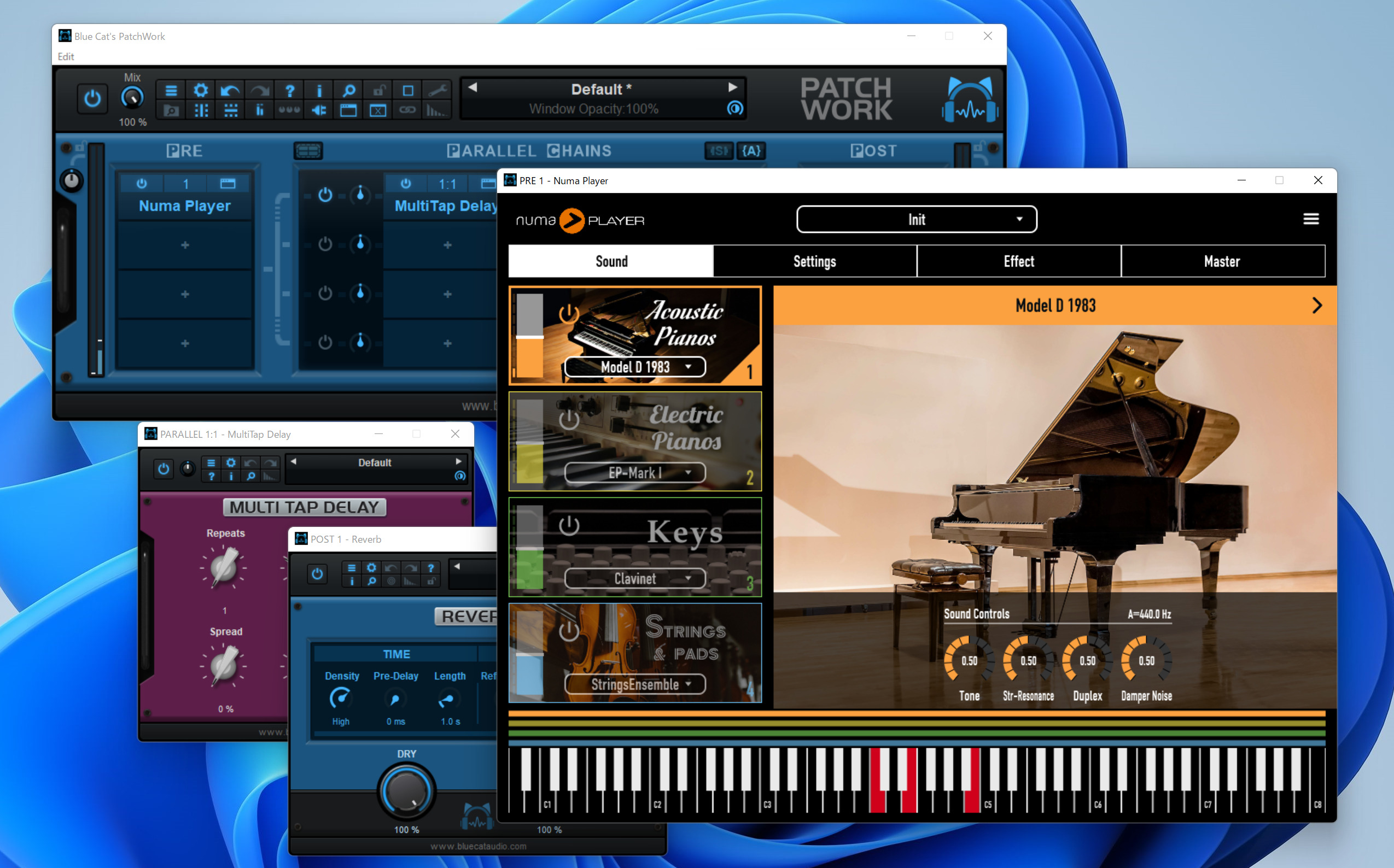Image resolution: width=1394 pixels, height=868 pixels.
Task: Adjust PatchWork Mix knob
Action: (132, 98)
